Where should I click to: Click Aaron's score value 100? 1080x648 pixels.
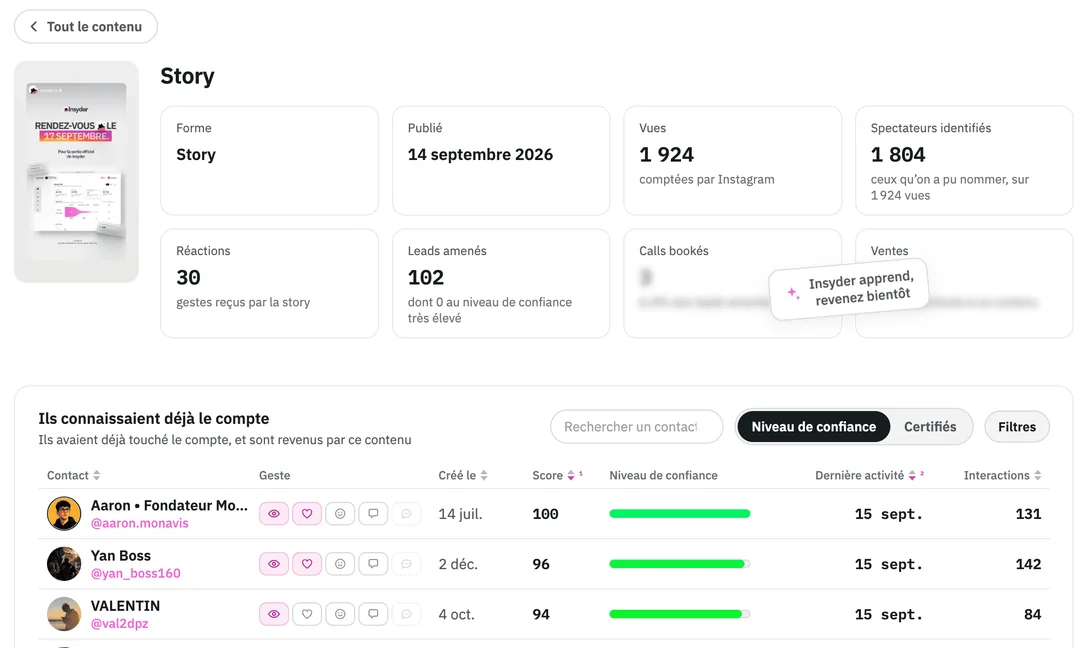546,514
